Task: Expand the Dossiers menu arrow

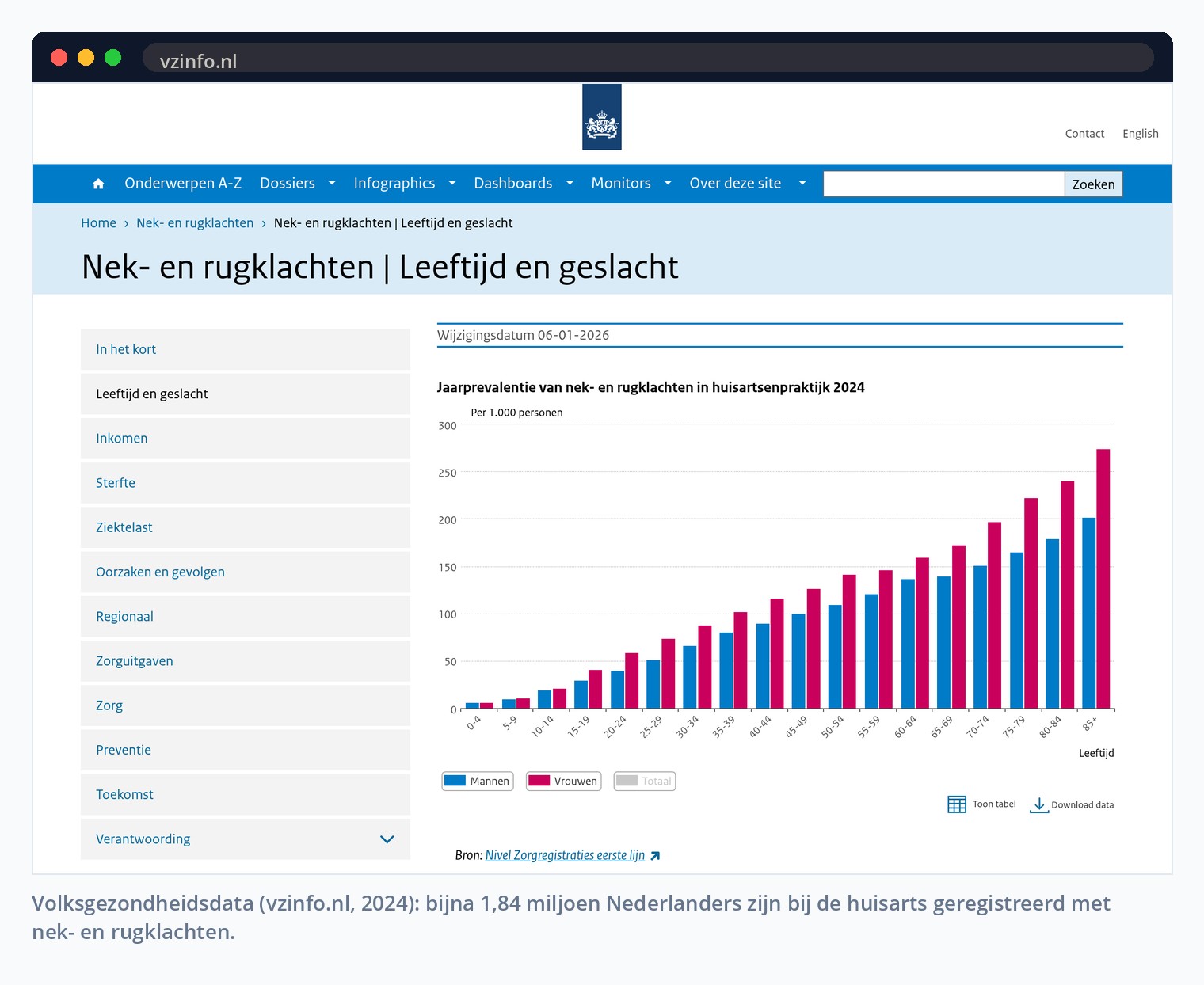Action: pyautogui.click(x=332, y=184)
